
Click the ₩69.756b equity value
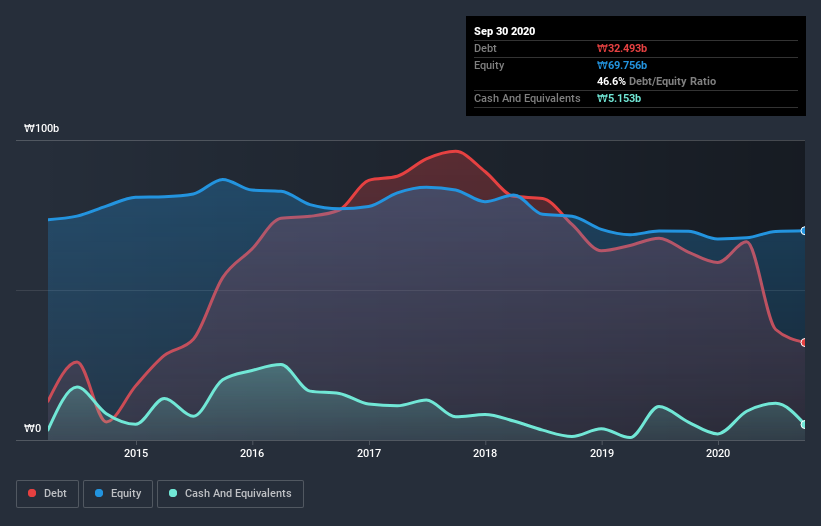pyautogui.click(x=622, y=65)
